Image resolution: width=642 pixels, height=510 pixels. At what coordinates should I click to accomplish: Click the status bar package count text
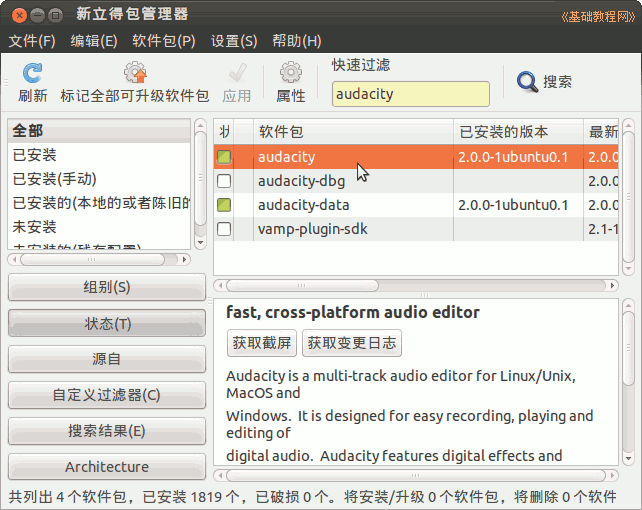click(313, 497)
